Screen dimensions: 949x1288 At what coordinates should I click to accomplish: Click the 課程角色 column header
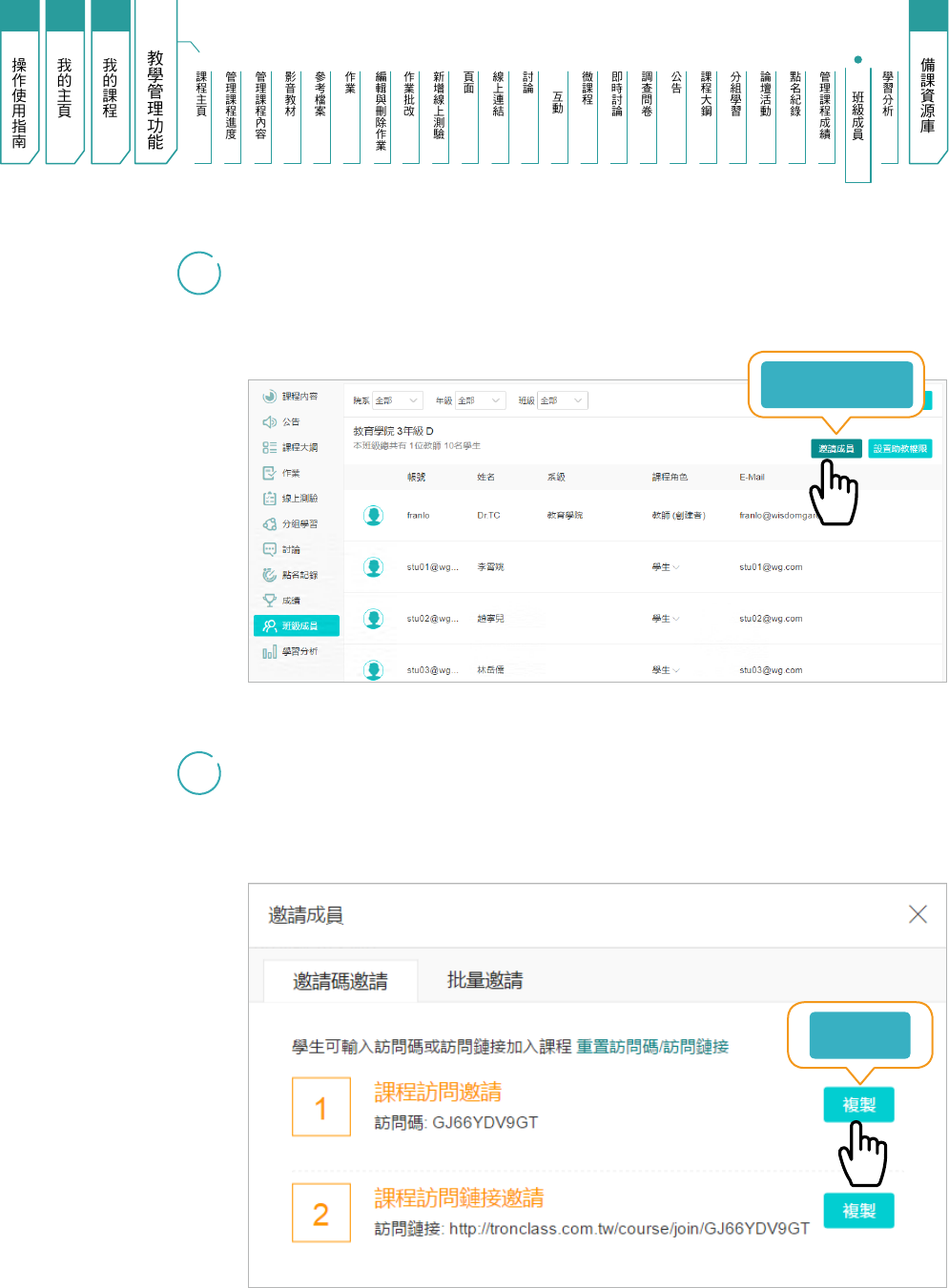click(670, 477)
